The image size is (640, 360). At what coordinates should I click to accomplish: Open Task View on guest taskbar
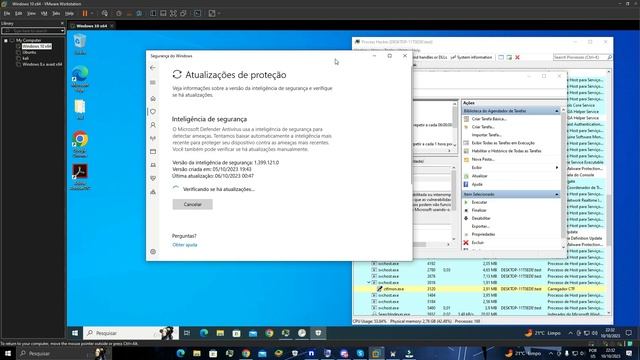[187, 333]
